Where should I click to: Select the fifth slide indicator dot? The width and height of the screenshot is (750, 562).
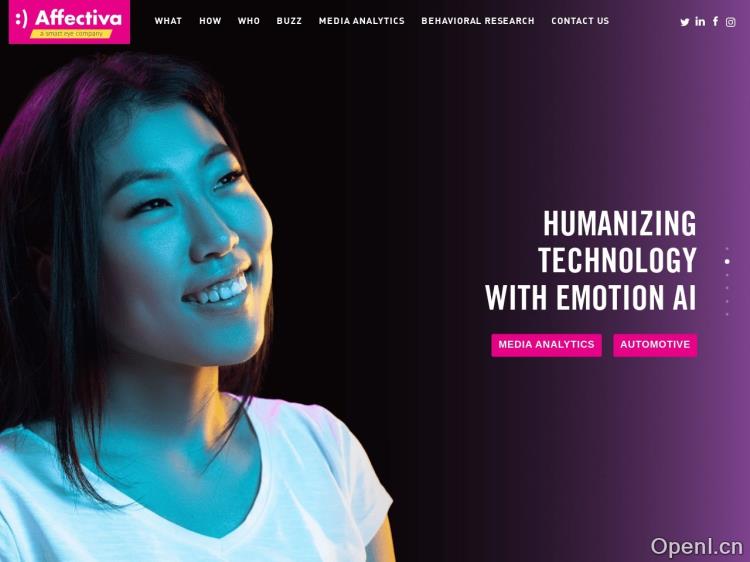(x=727, y=301)
